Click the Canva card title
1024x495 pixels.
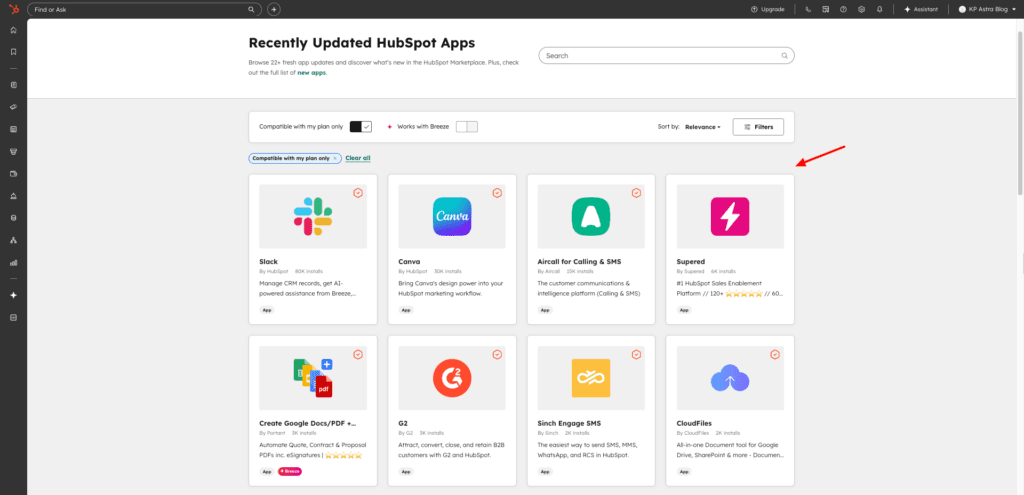[x=409, y=261]
